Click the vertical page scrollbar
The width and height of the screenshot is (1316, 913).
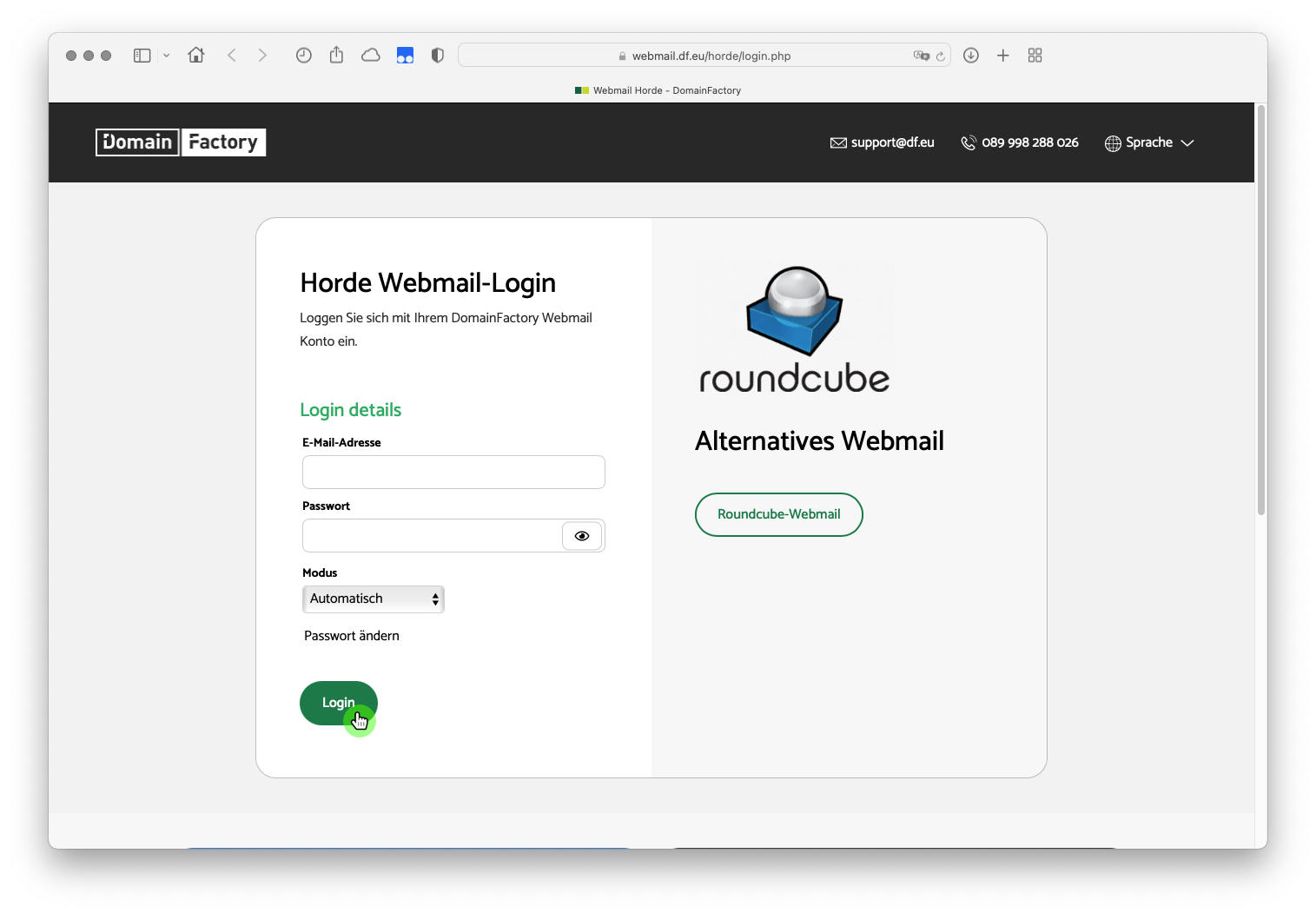click(1261, 310)
